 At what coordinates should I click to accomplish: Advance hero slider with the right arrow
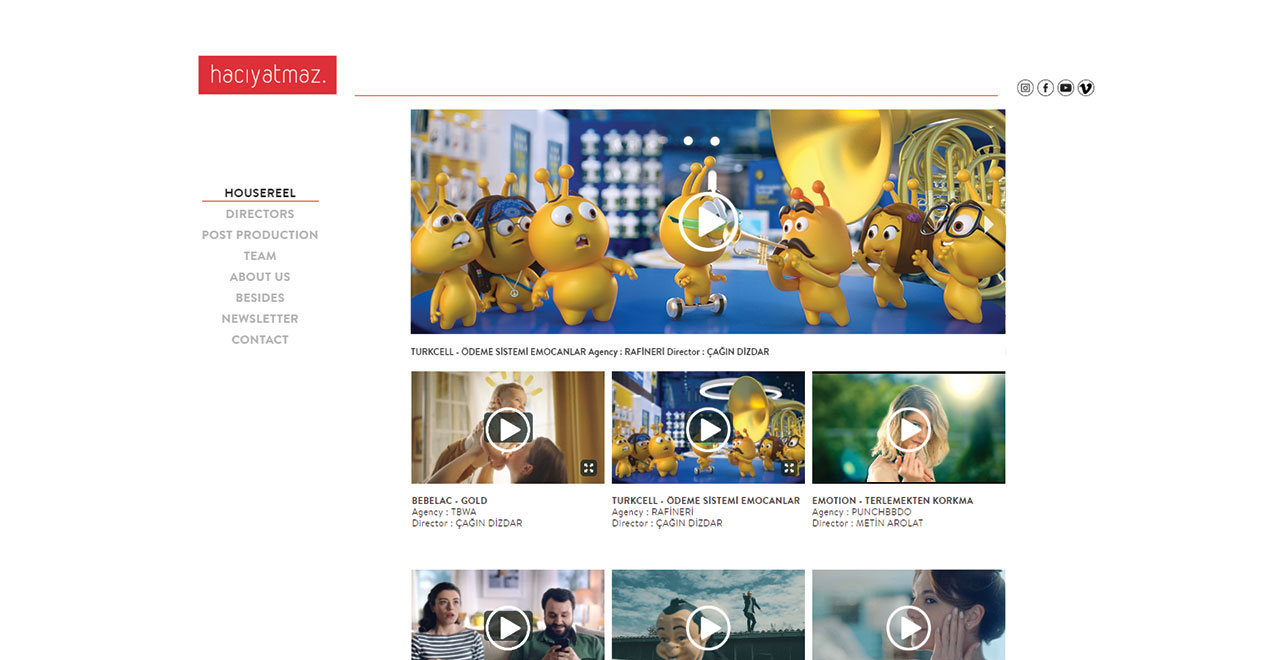tap(988, 224)
